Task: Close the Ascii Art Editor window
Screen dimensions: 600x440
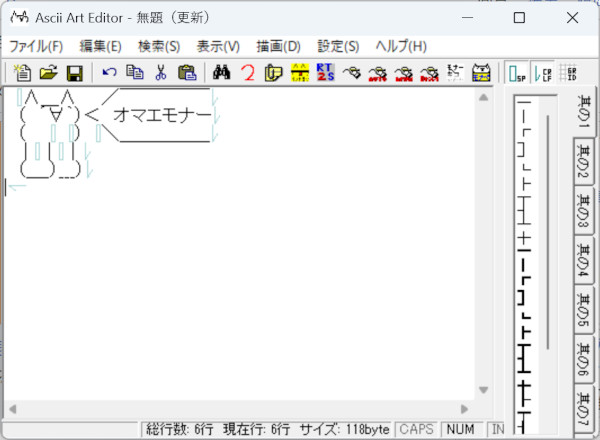Action: [572, 18]
